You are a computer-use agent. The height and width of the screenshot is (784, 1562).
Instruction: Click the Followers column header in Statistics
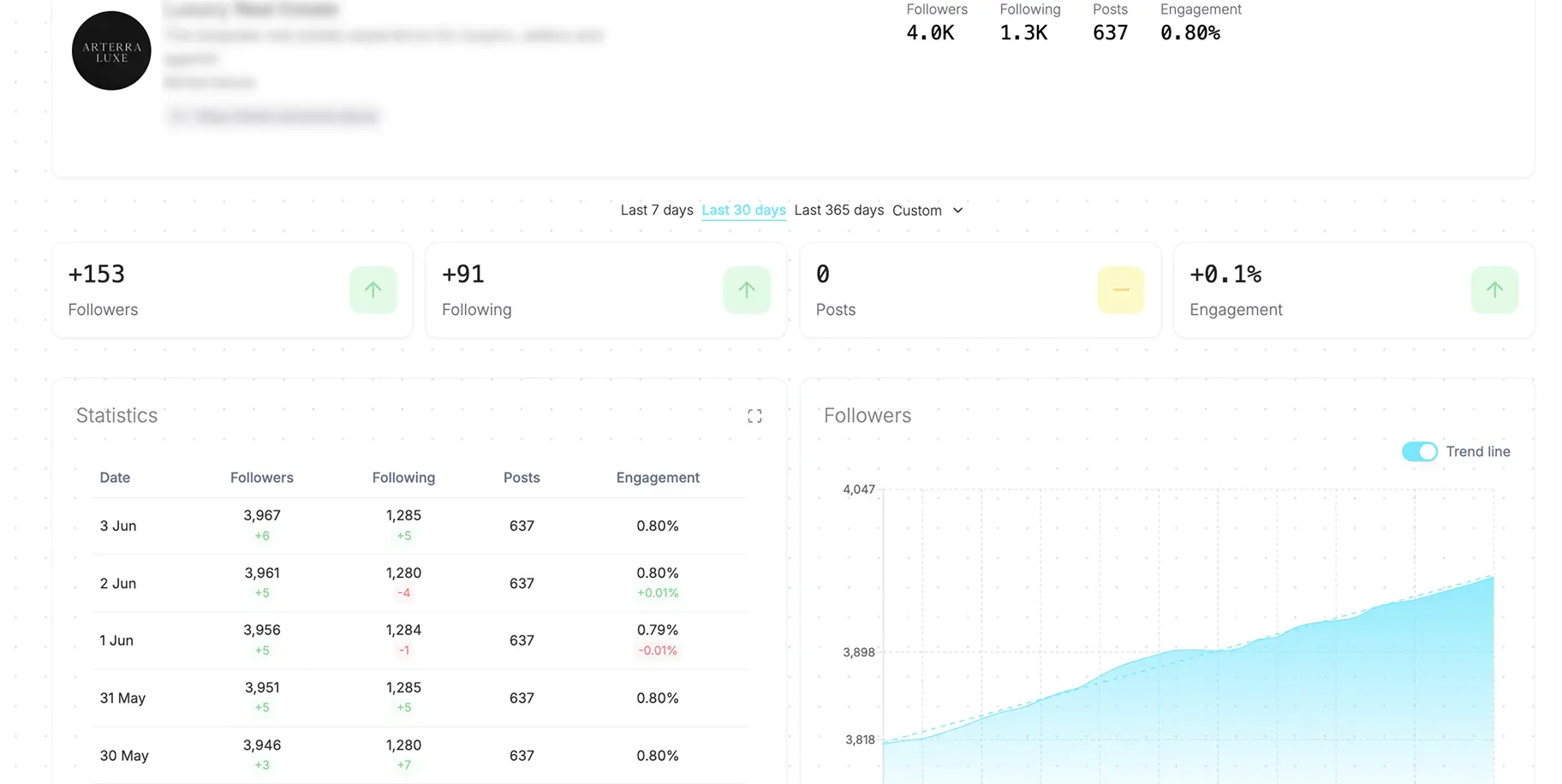262,478
